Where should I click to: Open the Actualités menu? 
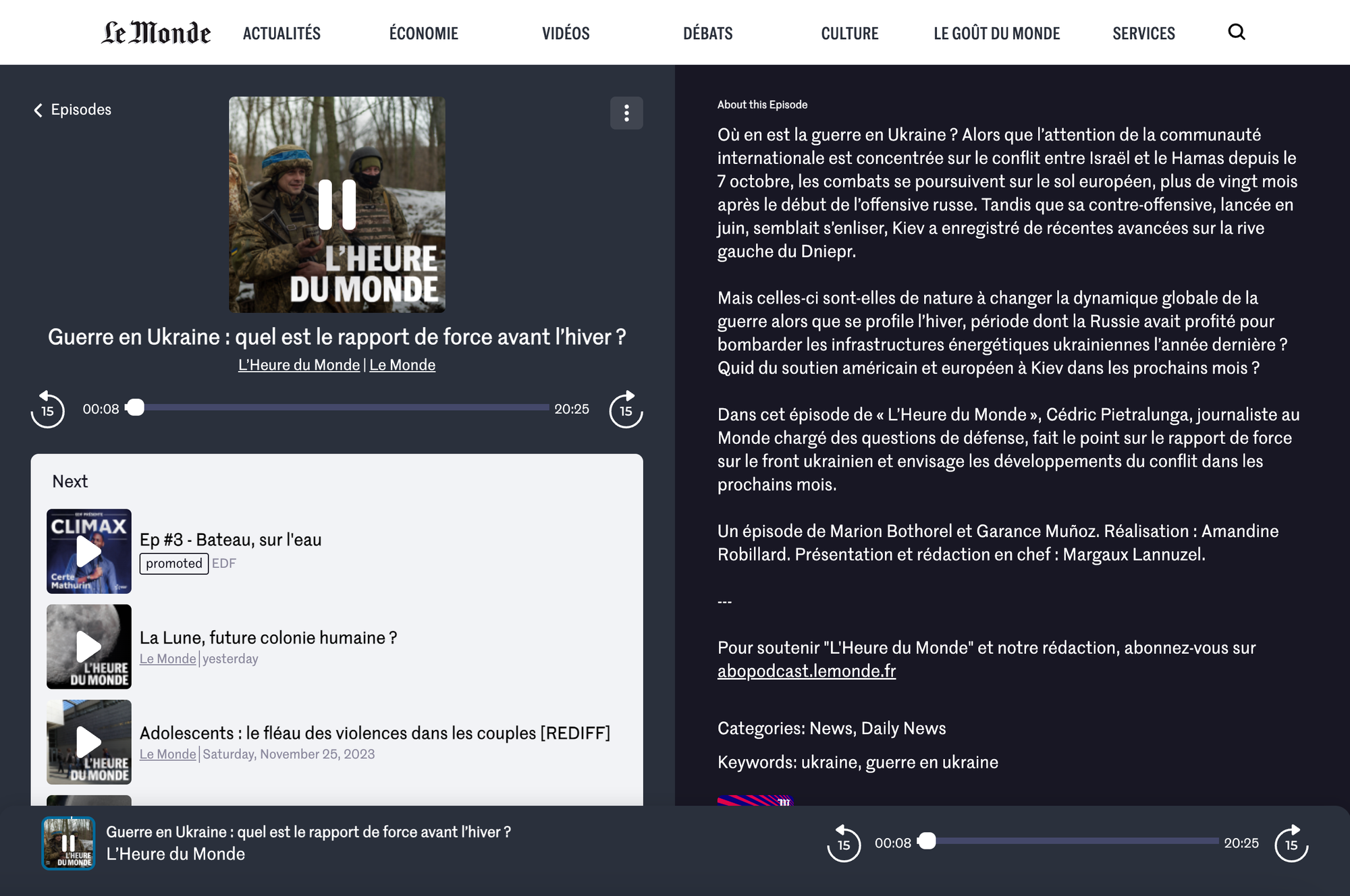point(281,33)
